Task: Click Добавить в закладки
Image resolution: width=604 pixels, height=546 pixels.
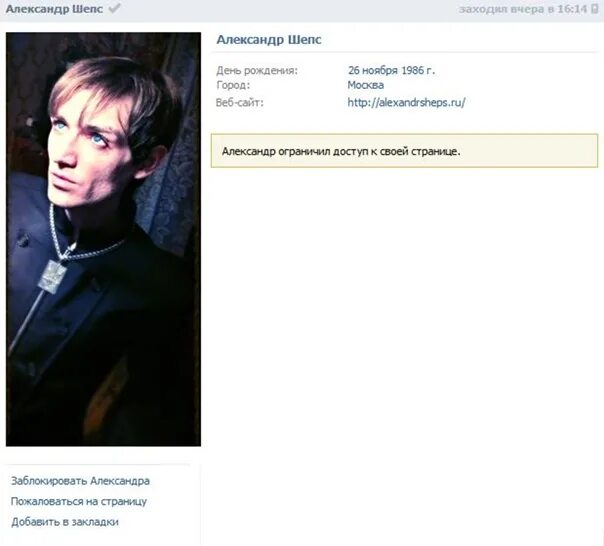Action: click(65, 522)
